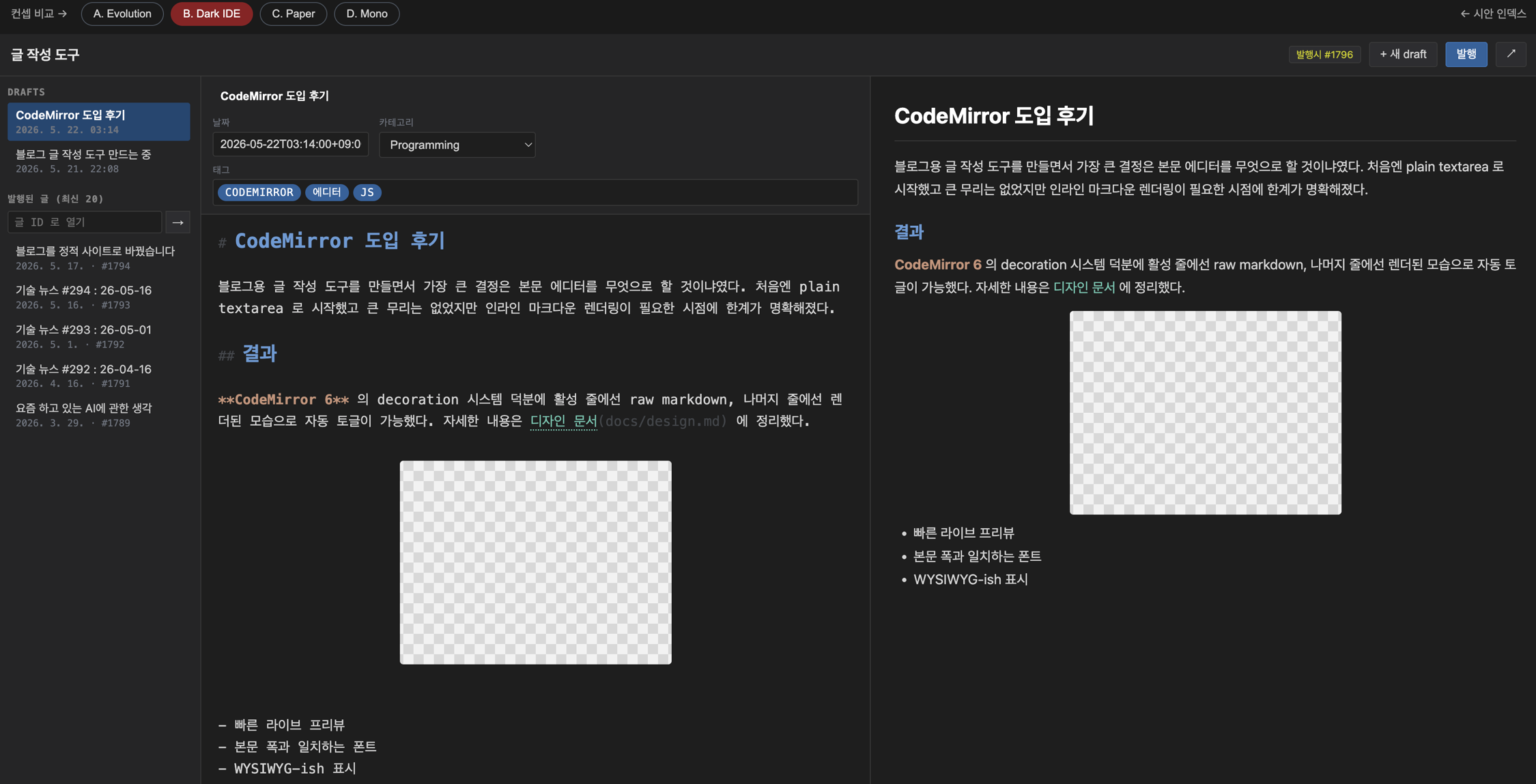The image size is (1536, 784).
Task: Click the draft title field CodeMirror 도입 후기
Action: 535,96
